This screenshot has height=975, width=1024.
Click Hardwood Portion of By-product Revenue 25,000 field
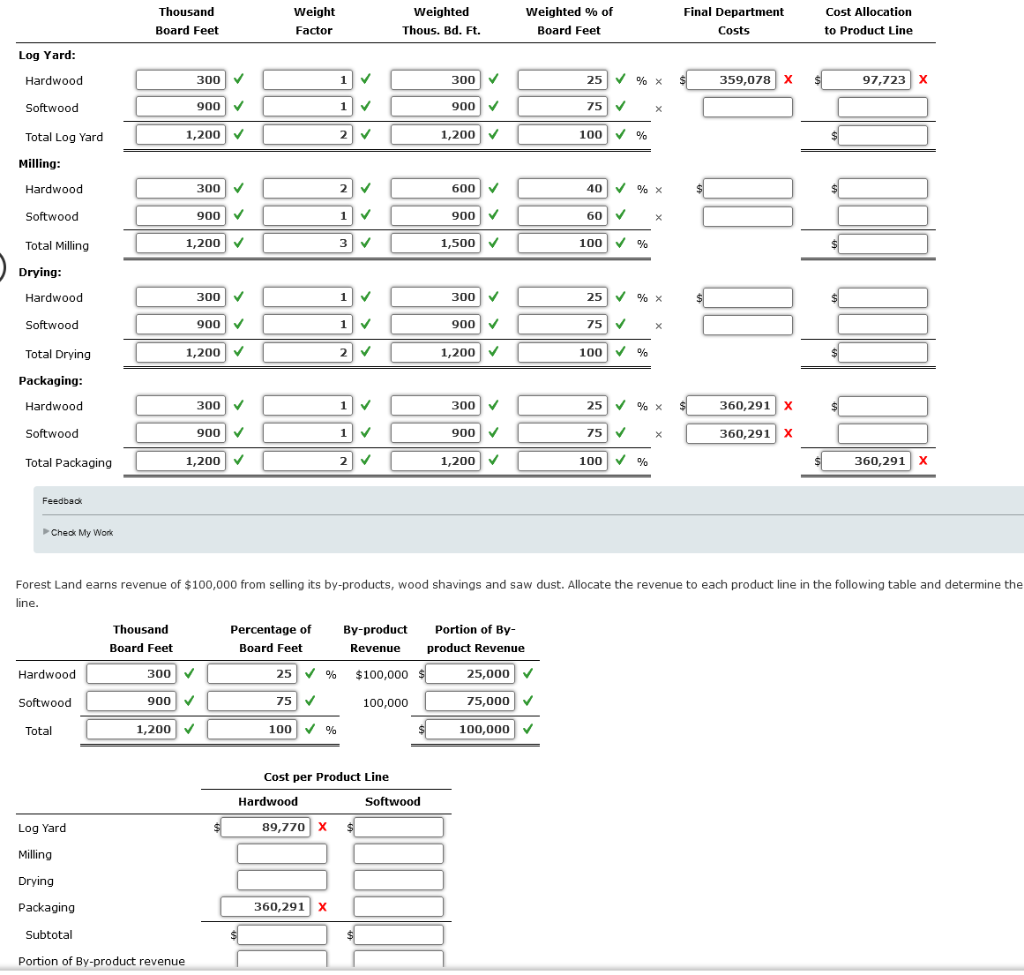point(470,673)
